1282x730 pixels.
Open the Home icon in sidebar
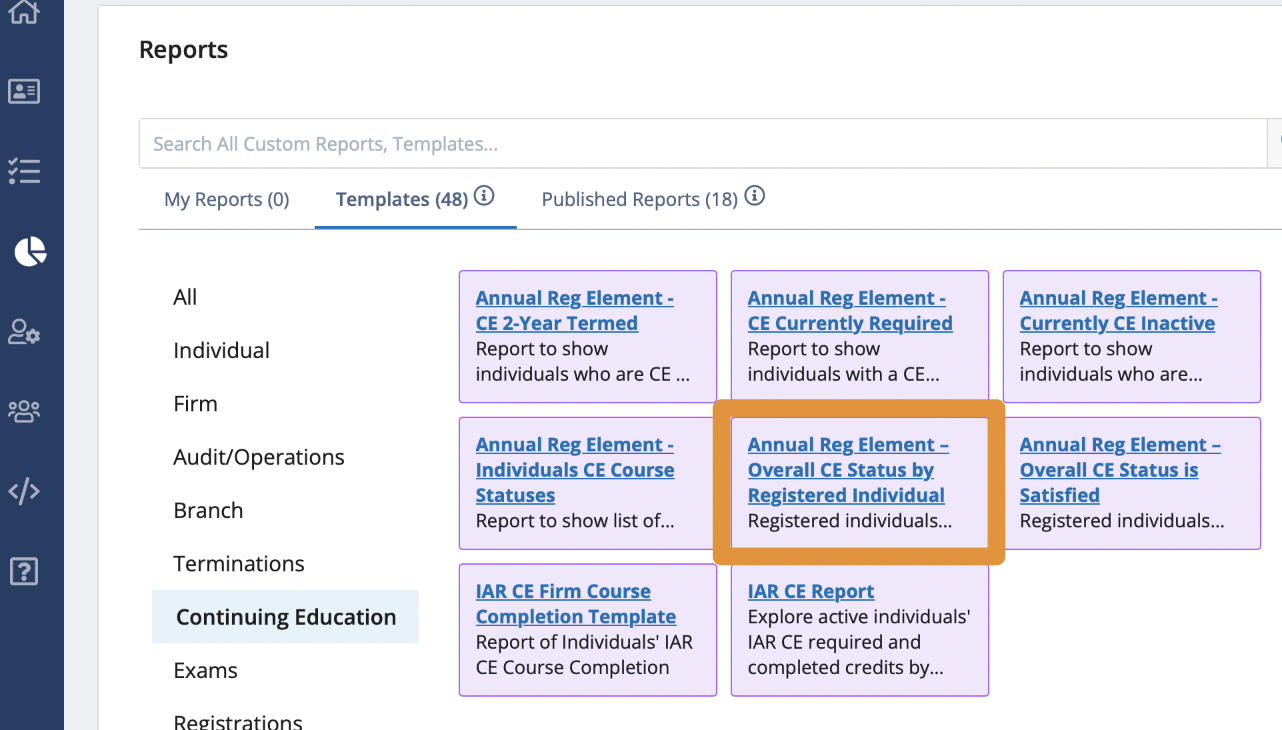click(24, 12)
